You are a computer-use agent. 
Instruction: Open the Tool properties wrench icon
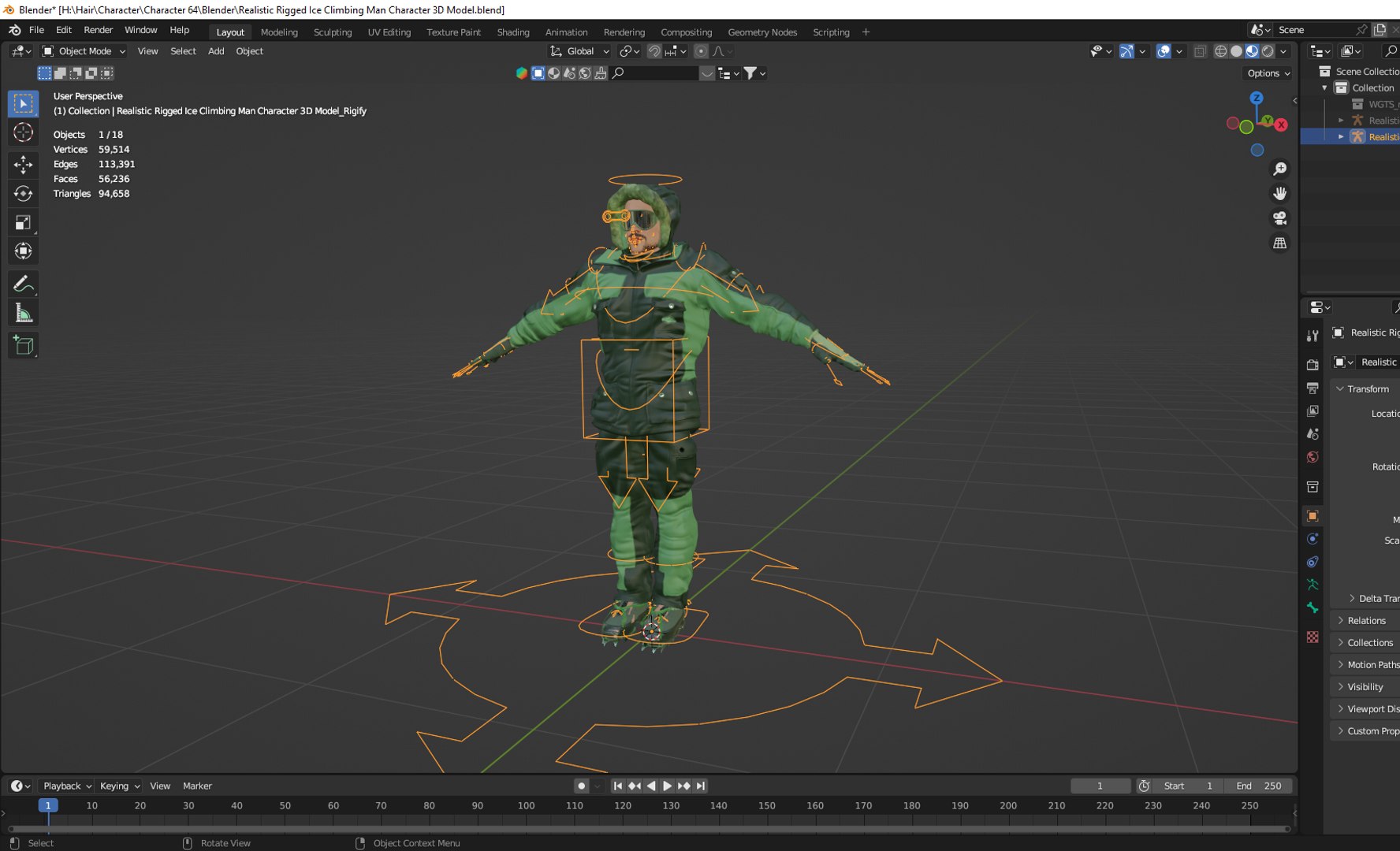pyautogui.click(x=1312, y=336)
